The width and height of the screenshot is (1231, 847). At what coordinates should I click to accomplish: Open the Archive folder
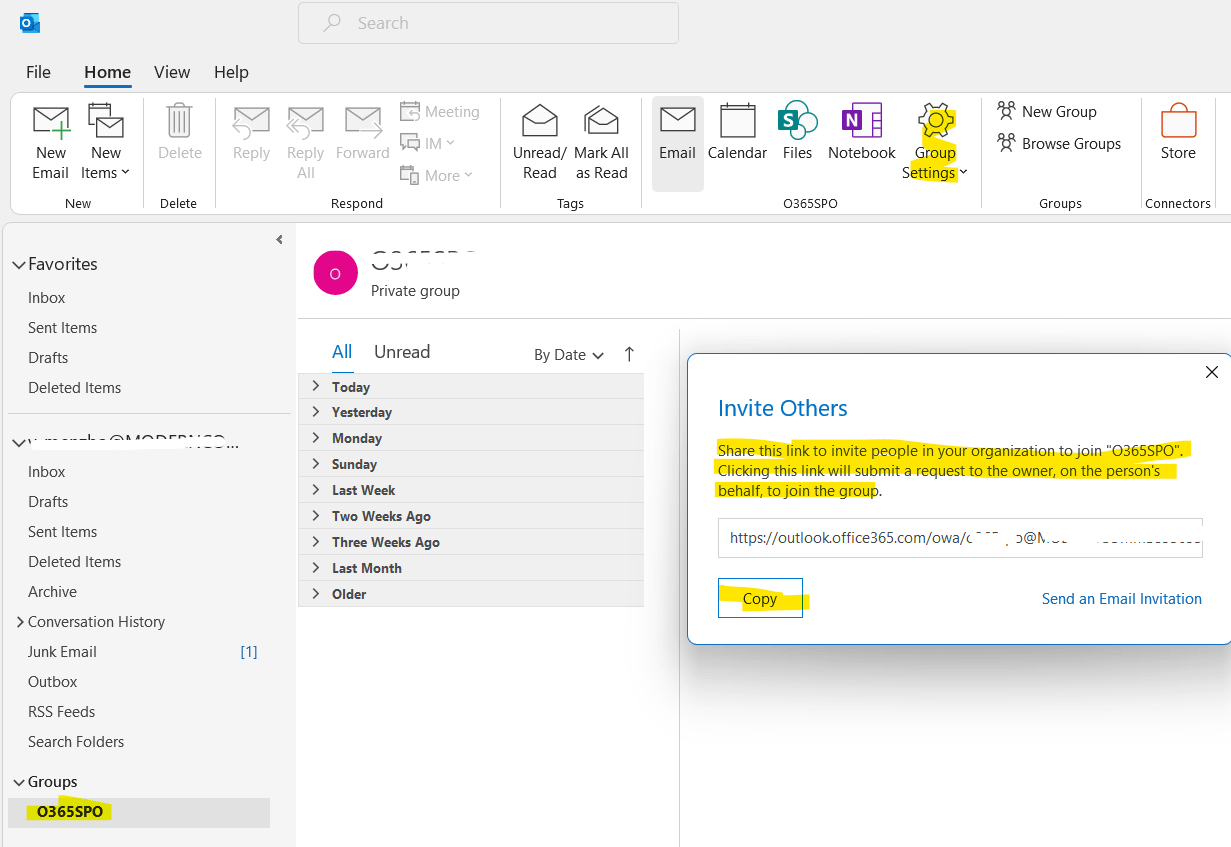(x=52, y=592)
